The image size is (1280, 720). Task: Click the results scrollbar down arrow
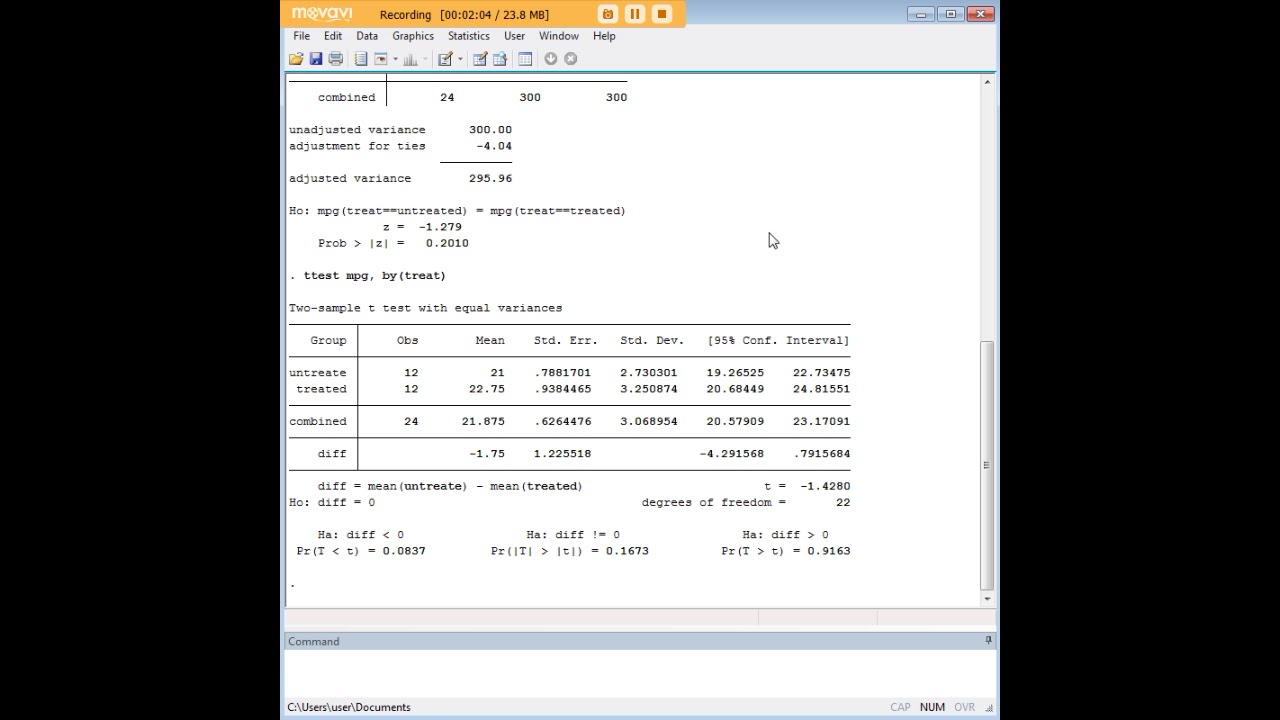[987, 598]
